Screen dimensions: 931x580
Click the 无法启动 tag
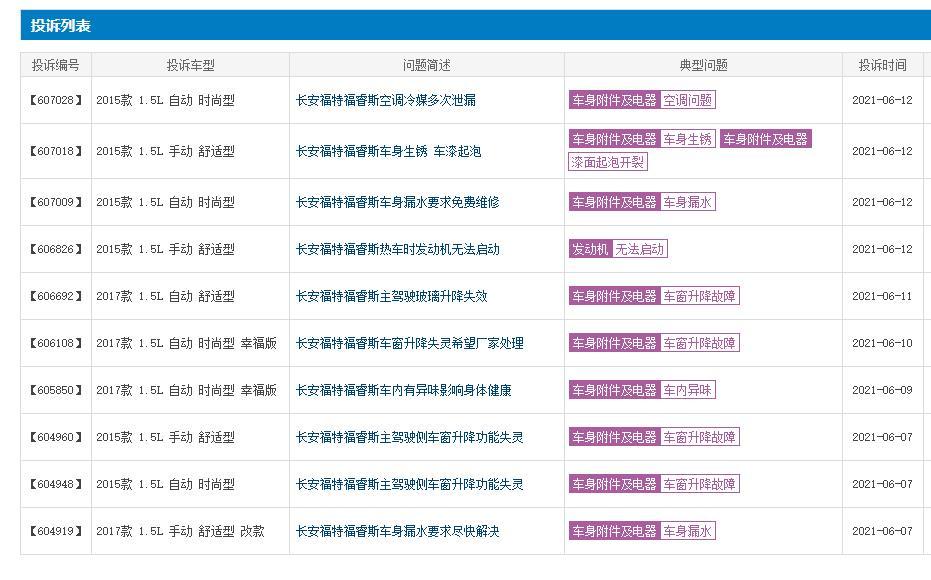639,249
